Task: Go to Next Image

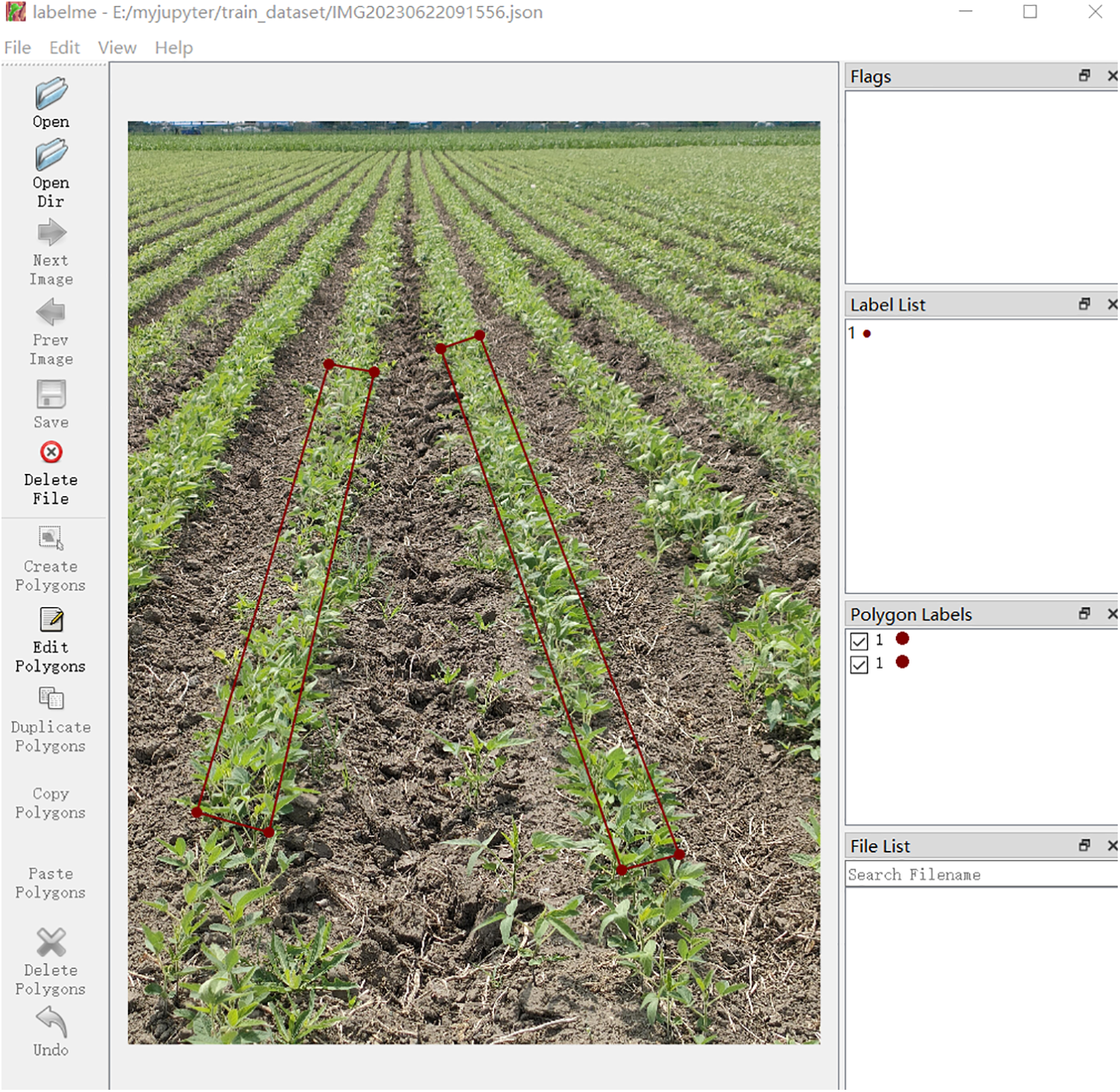Action: (x=51, y=234)
